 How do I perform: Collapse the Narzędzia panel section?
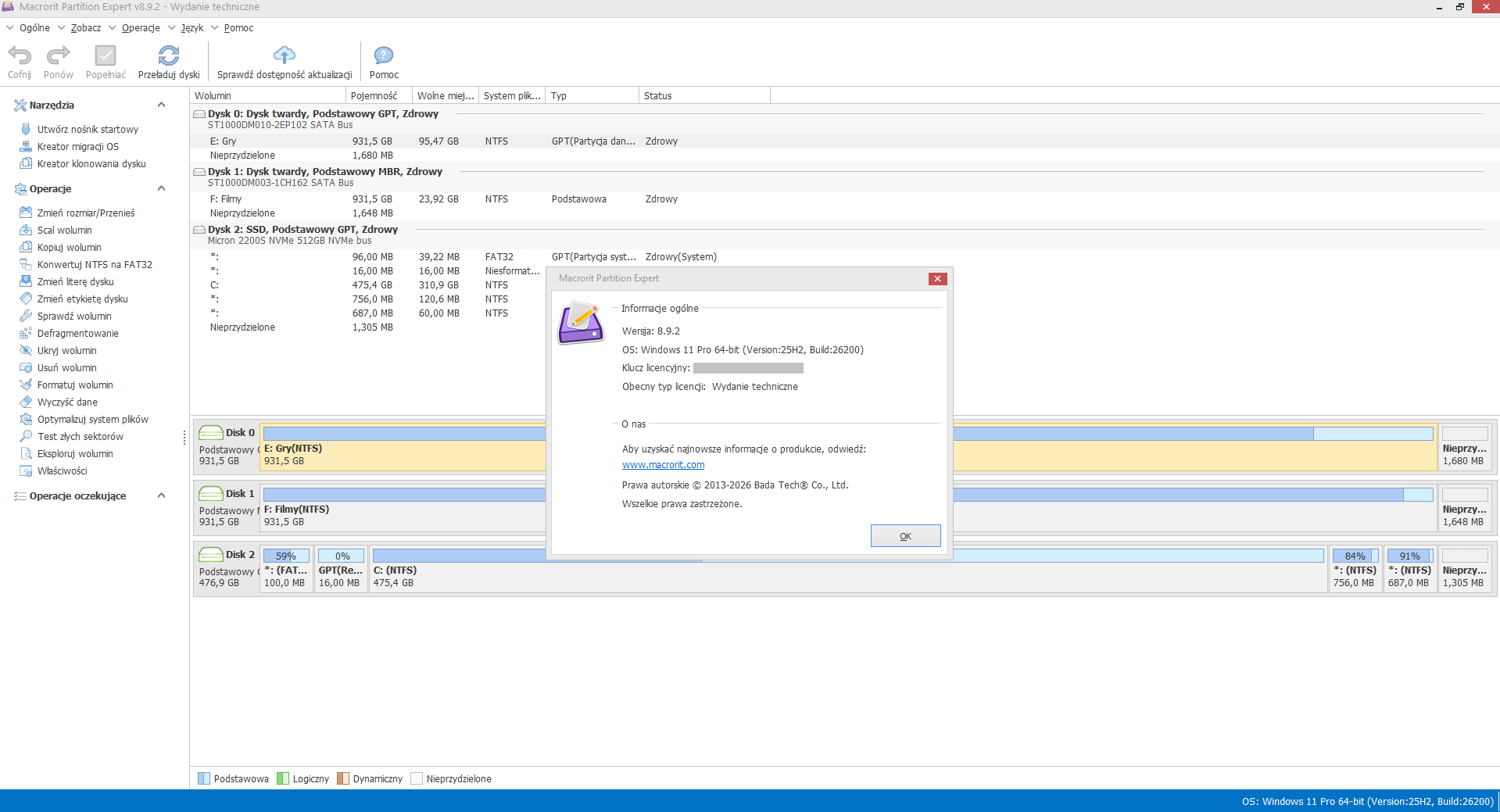point(161,105)
